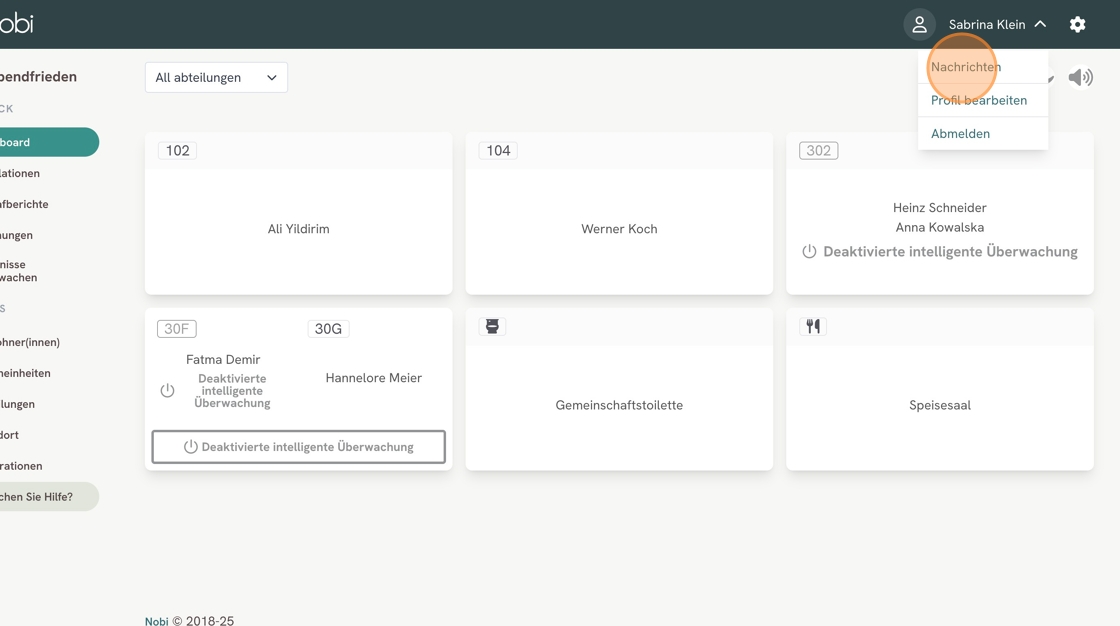Click room badge 302

(x=819, y=151)
